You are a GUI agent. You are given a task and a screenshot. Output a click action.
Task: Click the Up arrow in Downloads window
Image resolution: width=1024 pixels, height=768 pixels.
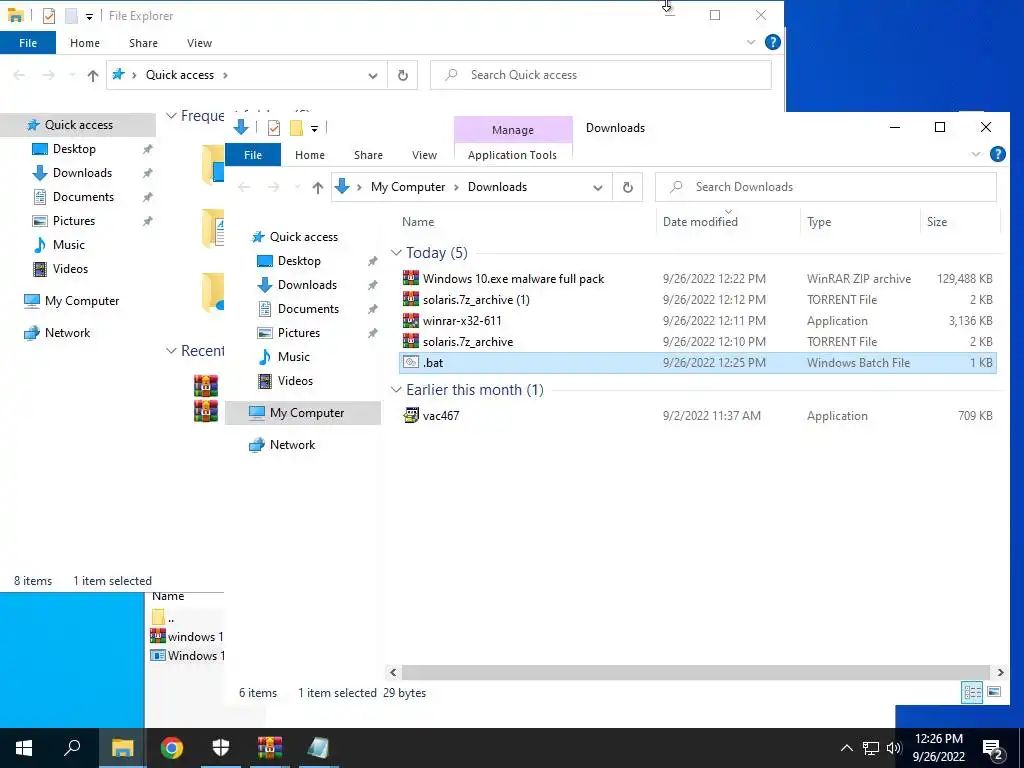pyautogui.click(x=317, y=187)
